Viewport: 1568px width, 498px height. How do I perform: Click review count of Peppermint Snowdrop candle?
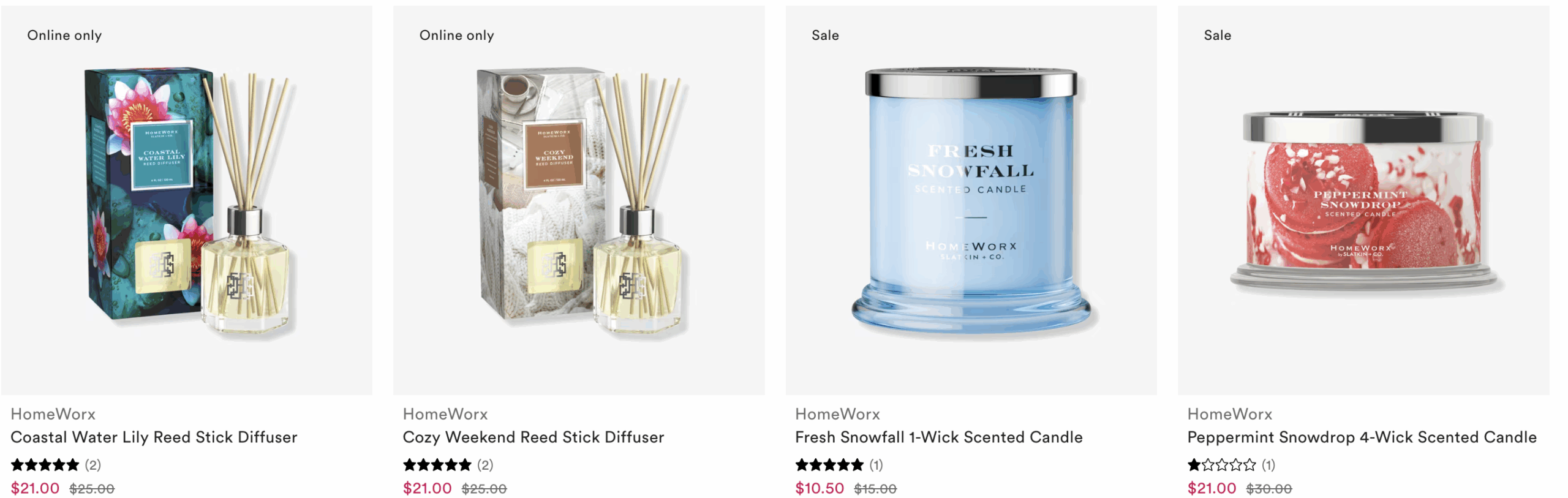tap(1268, 464)
